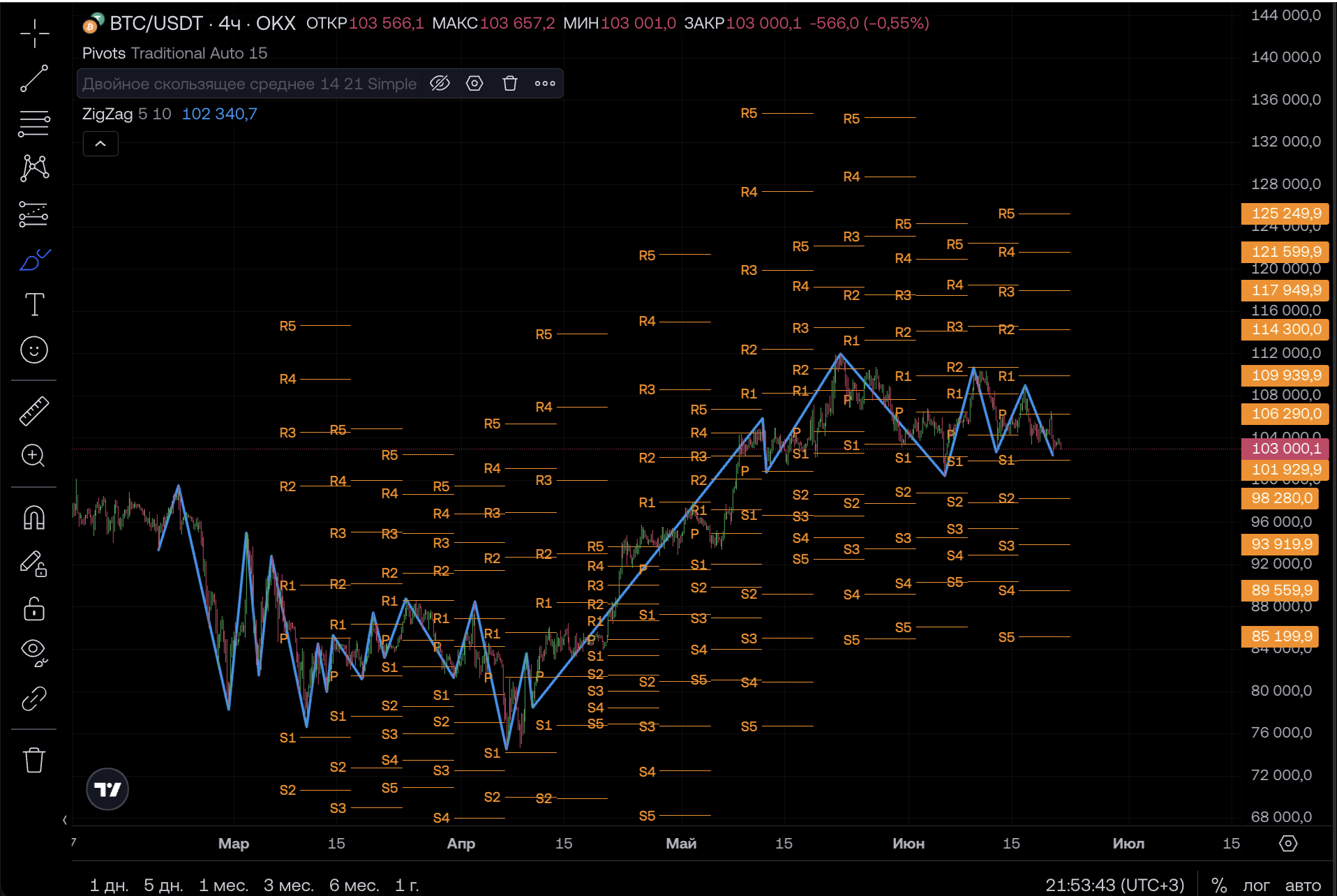Select the ruler measure tool
Viewport: 1337px width, 896px height.
tap(34, 410)
